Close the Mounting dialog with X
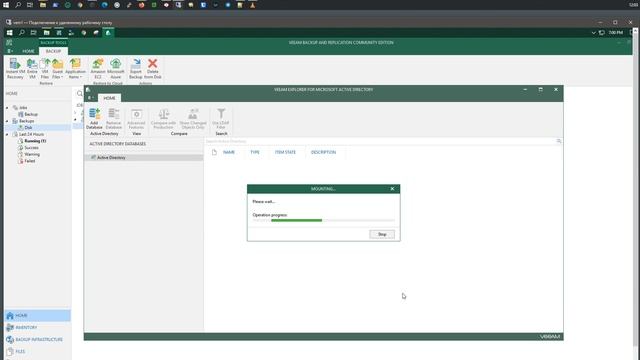Viewport: 640px width, 360px height. coord(392,189)
